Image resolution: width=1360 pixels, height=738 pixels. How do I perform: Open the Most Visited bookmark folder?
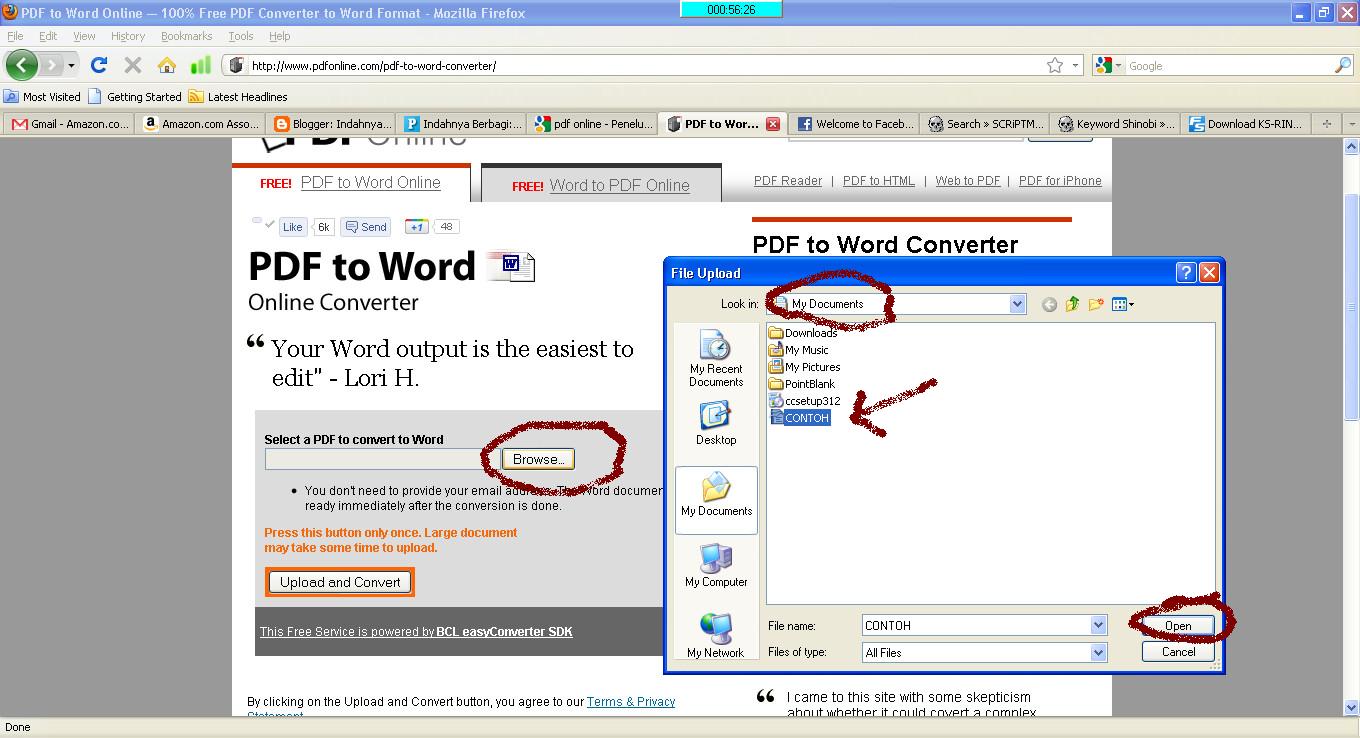coord(42,97)
